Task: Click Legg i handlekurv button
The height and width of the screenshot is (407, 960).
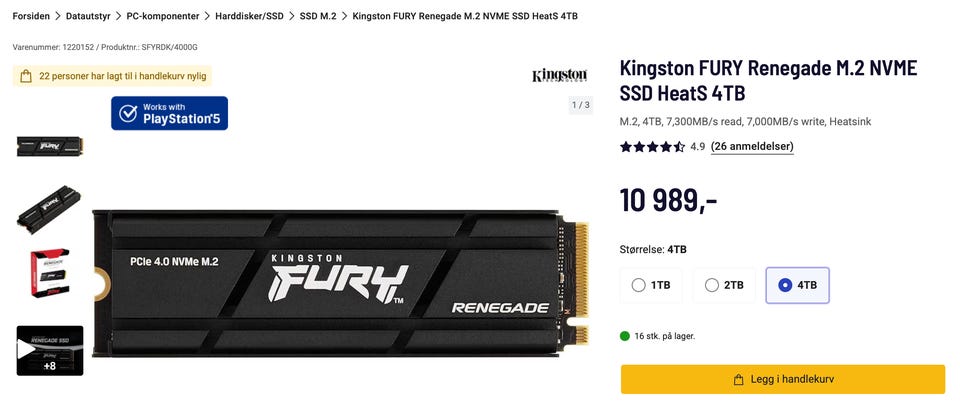Action: (x=783, y=379)
